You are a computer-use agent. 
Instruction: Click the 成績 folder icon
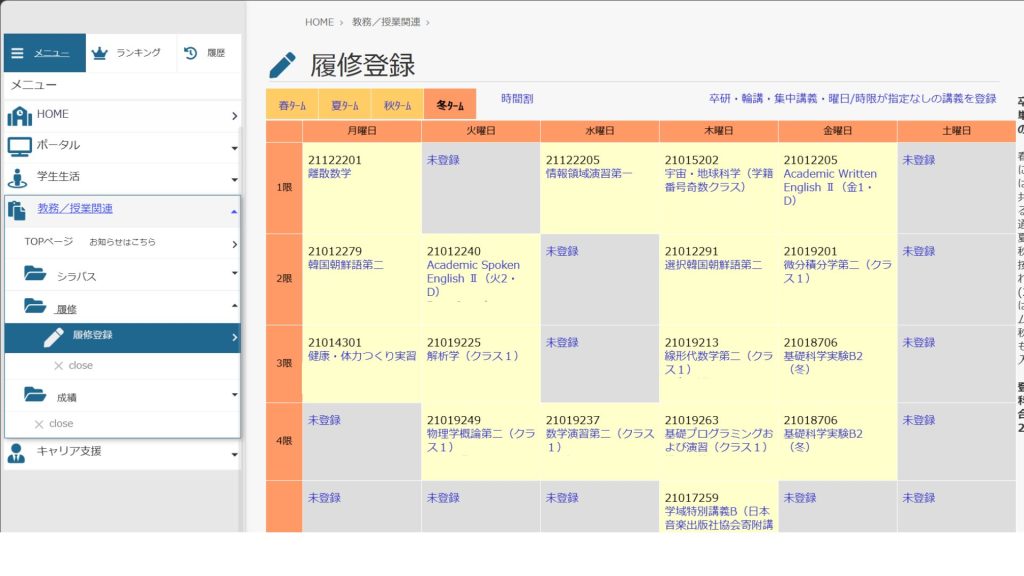coord(35,395)
